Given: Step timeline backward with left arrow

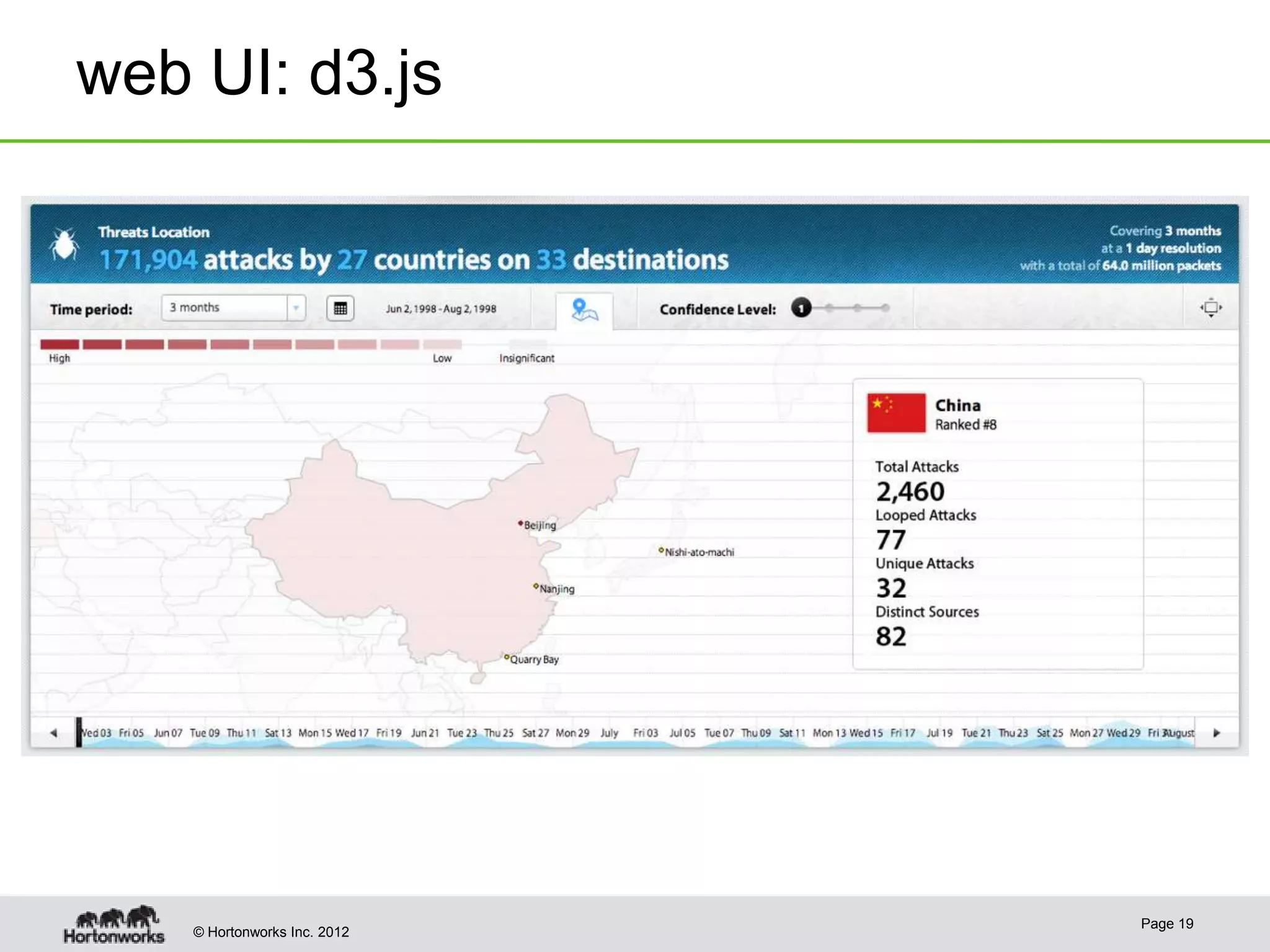Looking at the screenshot, I should pyautogui.click(x=53, y=733).
